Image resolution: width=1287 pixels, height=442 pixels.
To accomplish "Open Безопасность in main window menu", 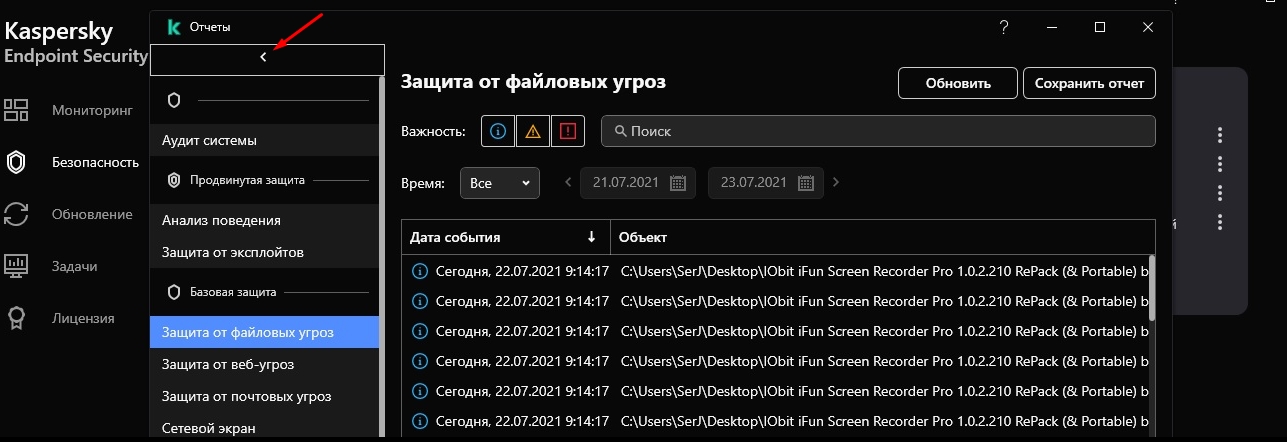I will point(95,162).
